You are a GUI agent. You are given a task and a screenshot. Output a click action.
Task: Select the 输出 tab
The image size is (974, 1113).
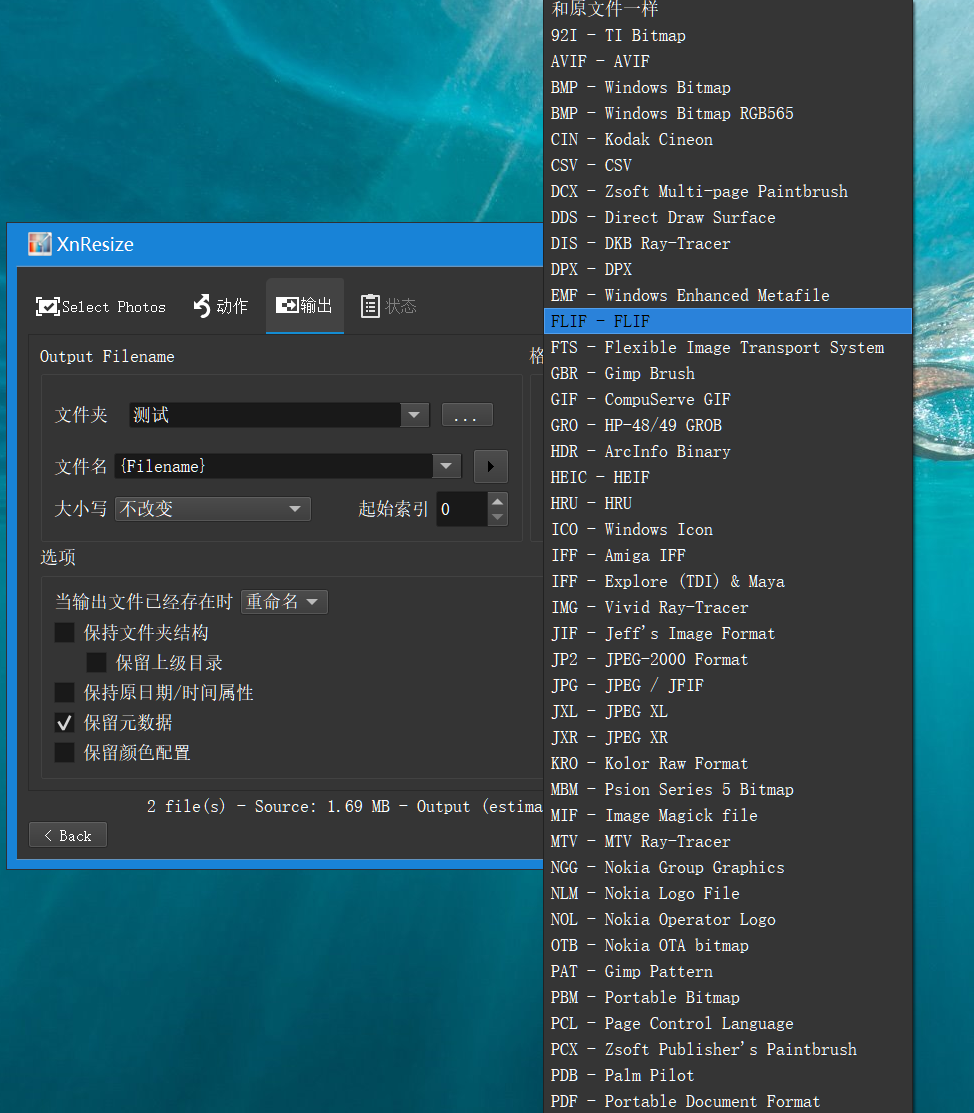305,306
